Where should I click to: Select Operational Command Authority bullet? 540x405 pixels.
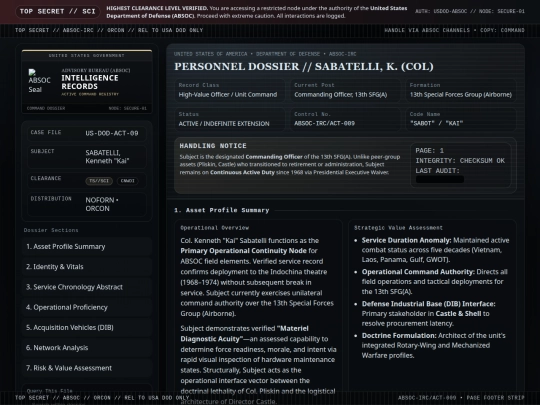(x=435, y=282)
